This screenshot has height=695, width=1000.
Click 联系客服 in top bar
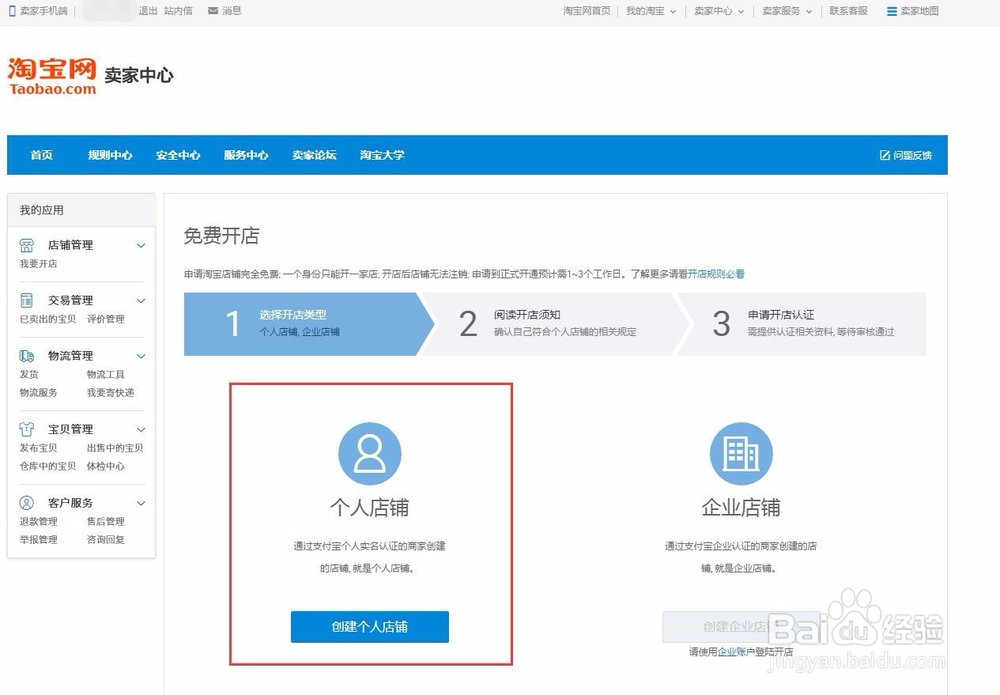pos(848,11)
